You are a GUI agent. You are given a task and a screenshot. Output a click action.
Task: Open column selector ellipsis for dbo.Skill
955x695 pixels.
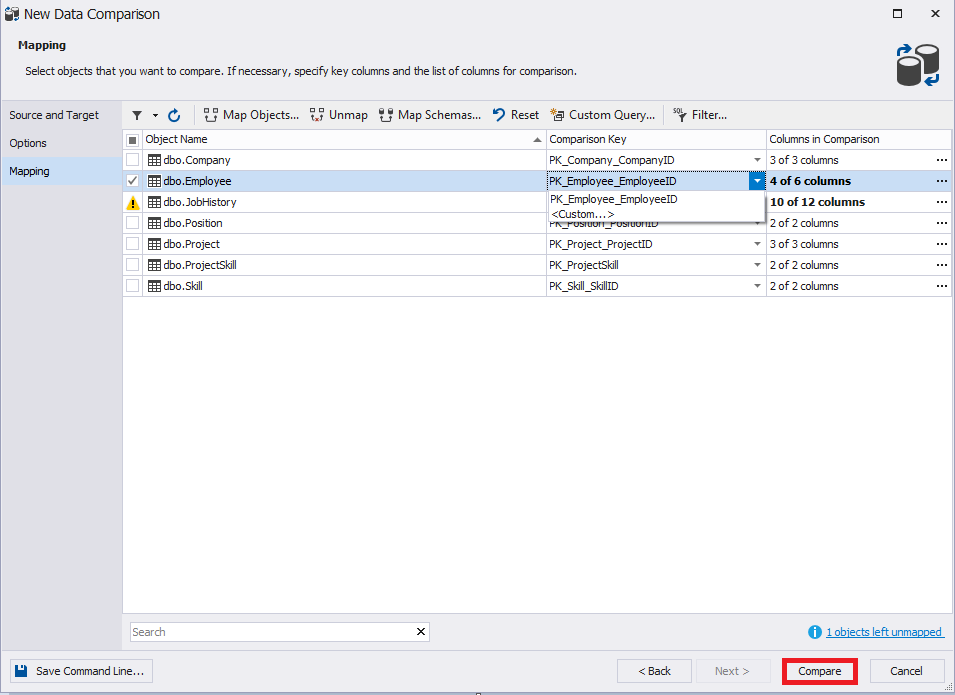[942, 286]
